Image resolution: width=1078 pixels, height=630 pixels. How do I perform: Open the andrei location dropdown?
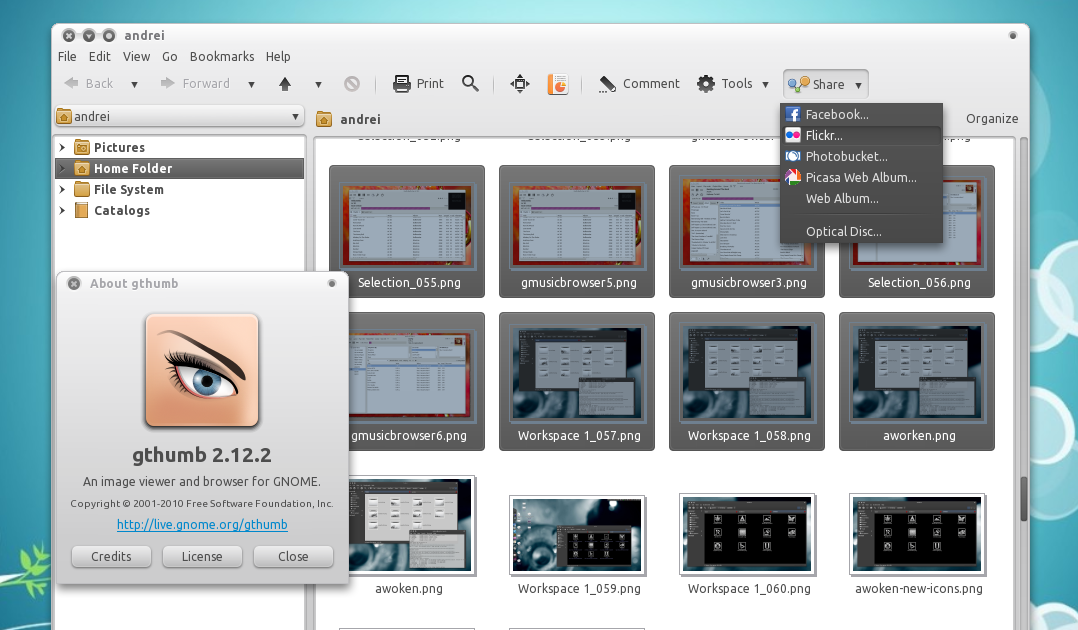coord(179,117)
